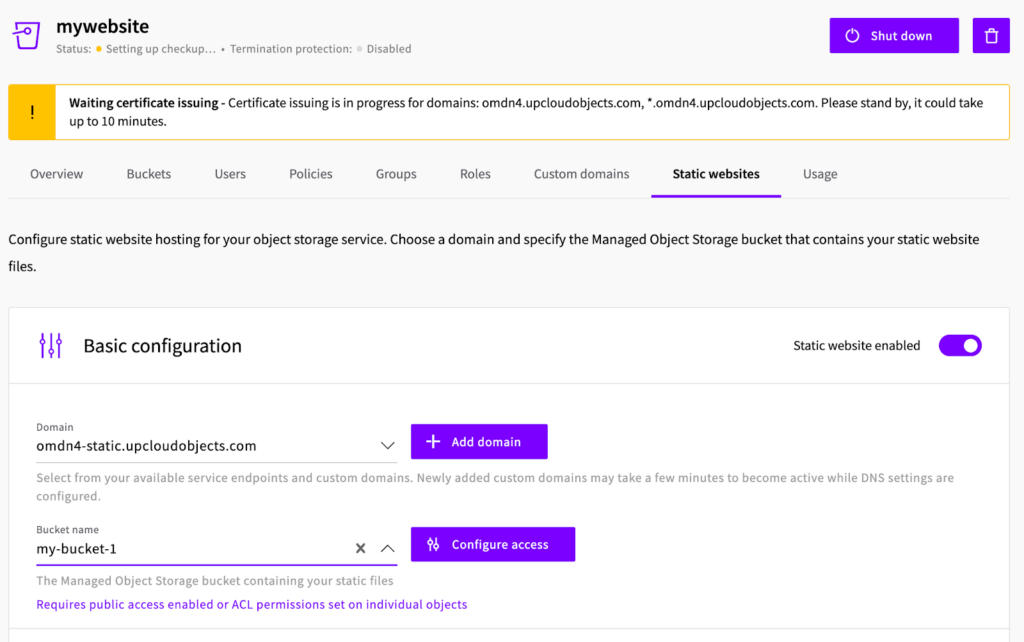
Task: Click the Termination protection Disabled text
Action: pyautogui.click(x=321, y=49)
